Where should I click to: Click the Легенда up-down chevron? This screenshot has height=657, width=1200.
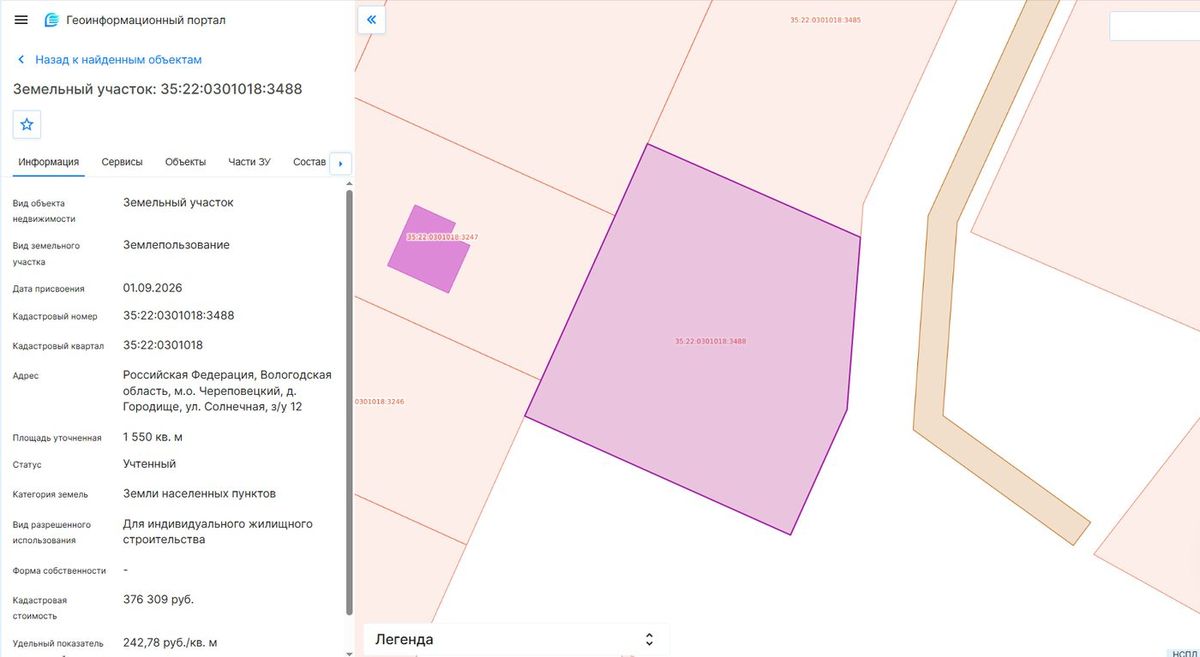(x=649, y=640)
